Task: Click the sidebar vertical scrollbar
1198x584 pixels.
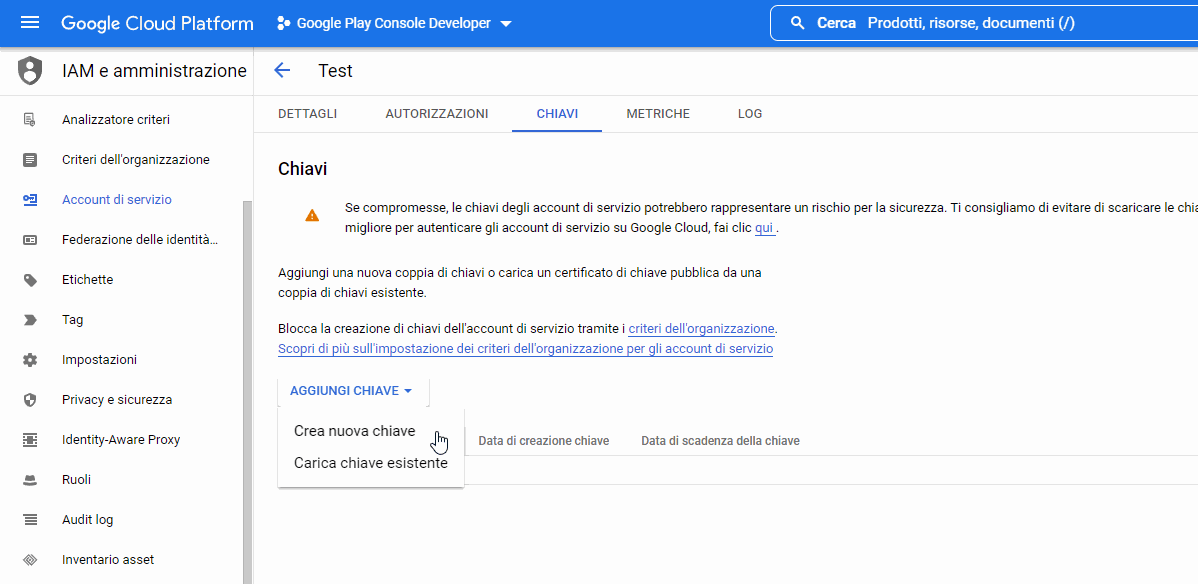Action: (247, 390)
